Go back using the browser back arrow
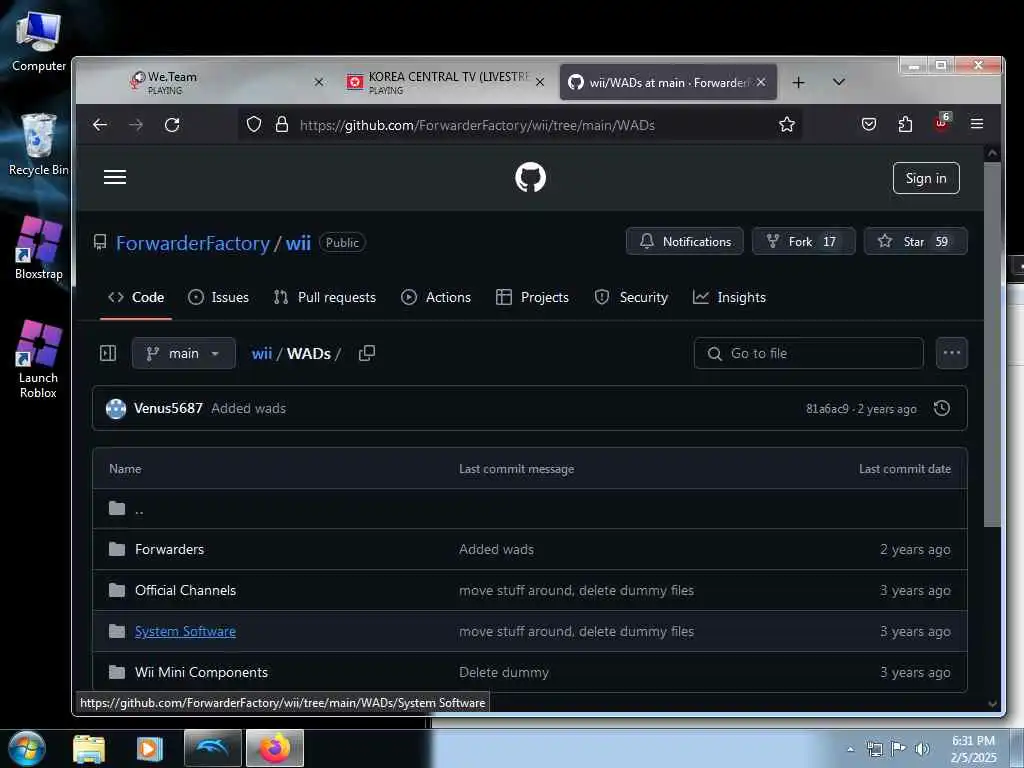Viewport: 1024px width, 768px height. tap(100, 125)
